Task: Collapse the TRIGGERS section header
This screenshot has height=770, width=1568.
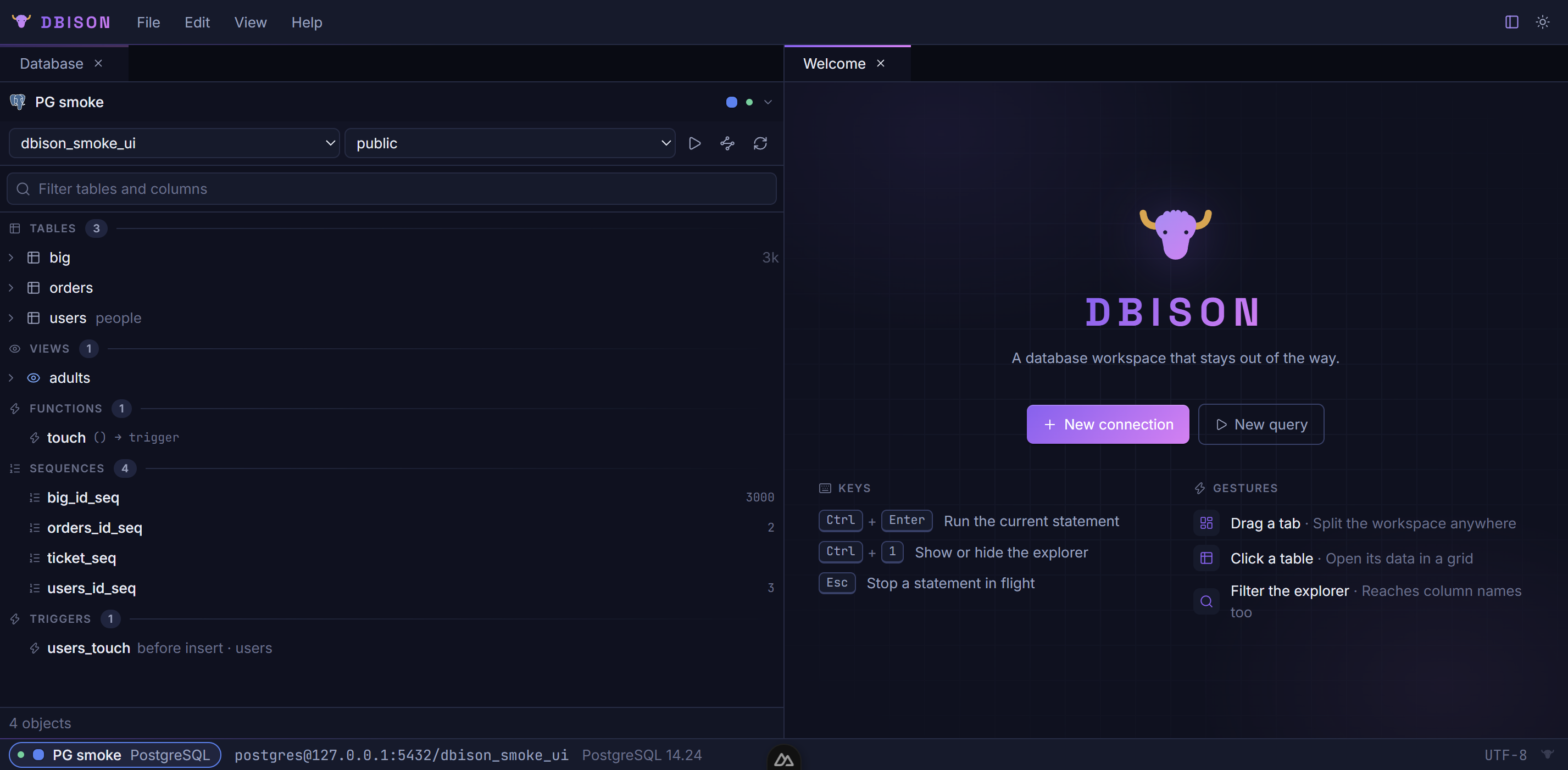Action: (391, 619)
